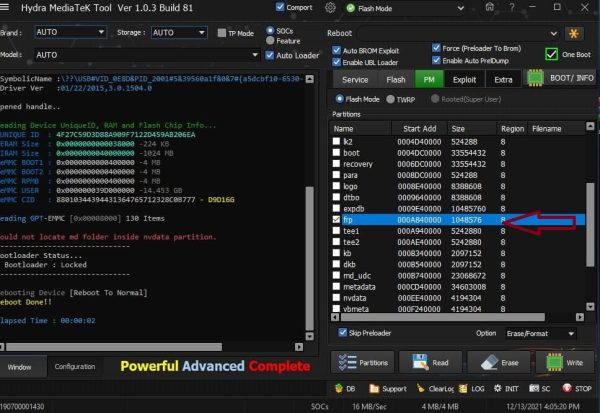Image resolution: width=600 pixels, height=413 pixels.
Task: Toggle the Auto Loader checkbox
Action: 269,55
